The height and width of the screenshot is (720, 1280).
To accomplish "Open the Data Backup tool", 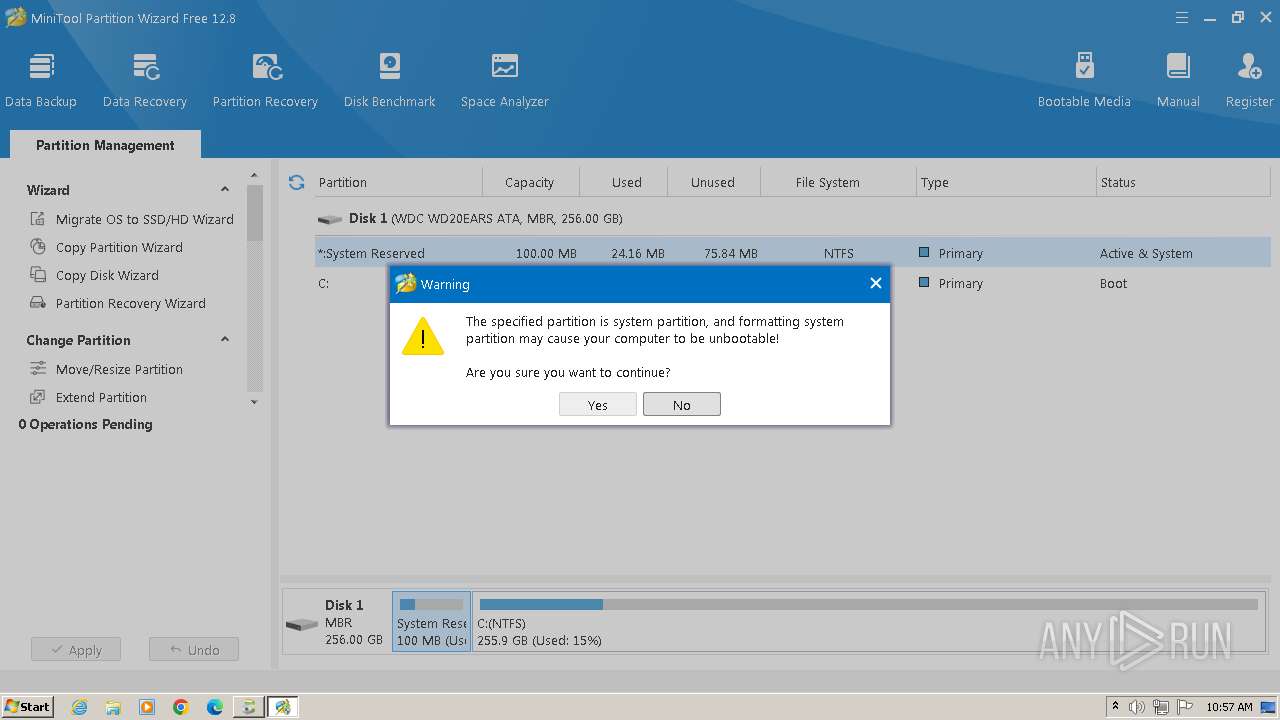I will [x=41, y=80].
